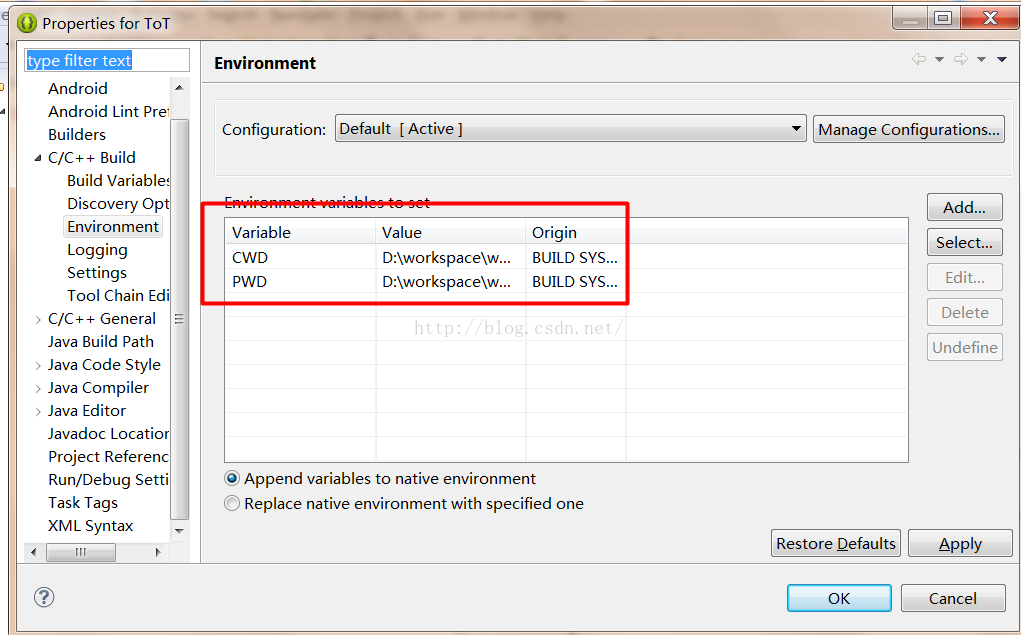Select Discovery Options item
1021x635 pixels.
(118, 204)
